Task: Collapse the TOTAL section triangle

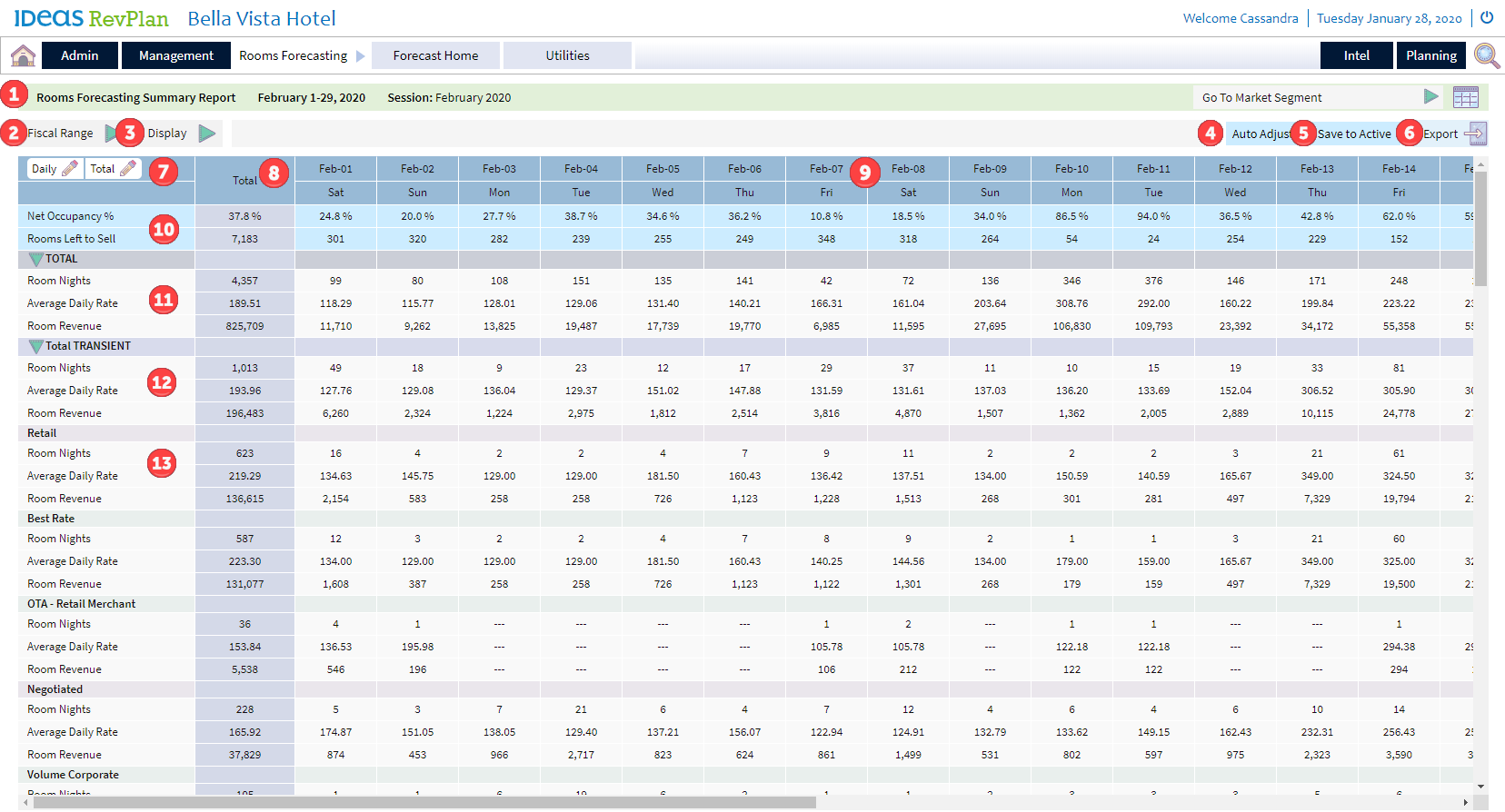Action: pyautogui.click(x=35, y=259)
